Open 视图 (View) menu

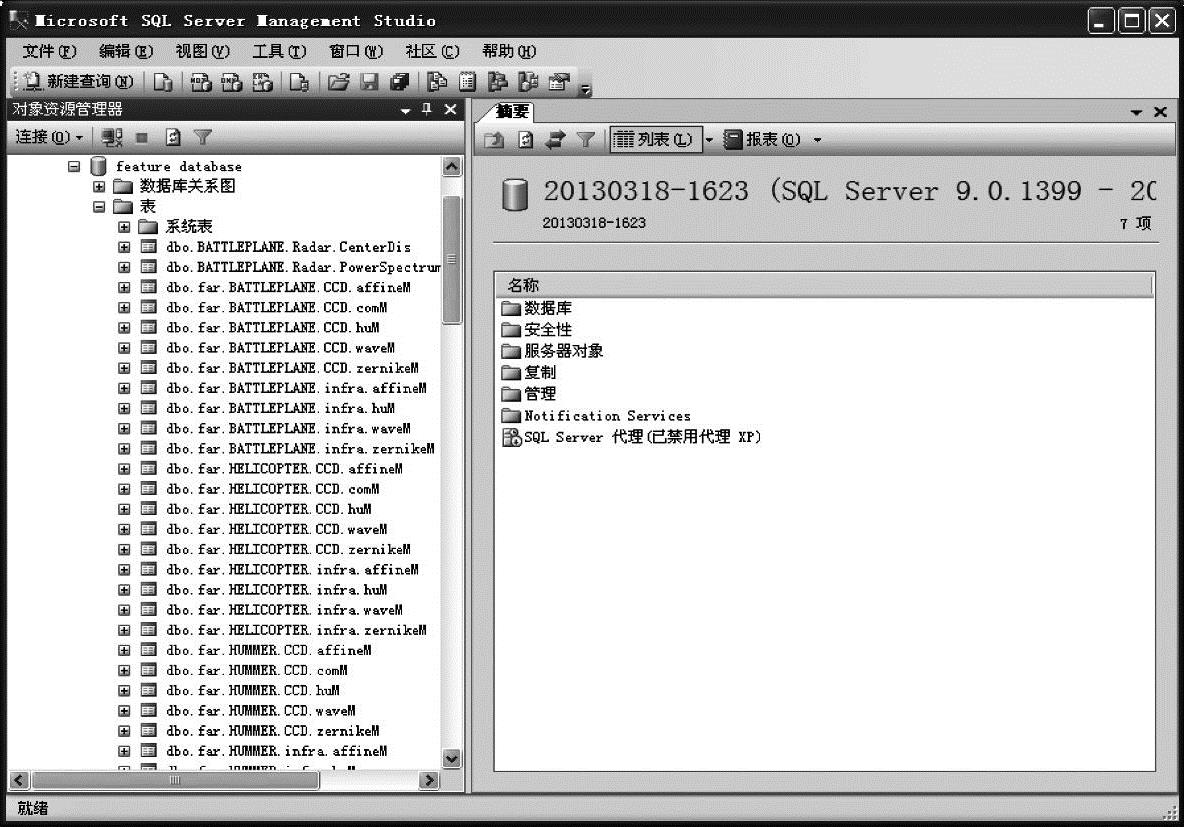202,51
